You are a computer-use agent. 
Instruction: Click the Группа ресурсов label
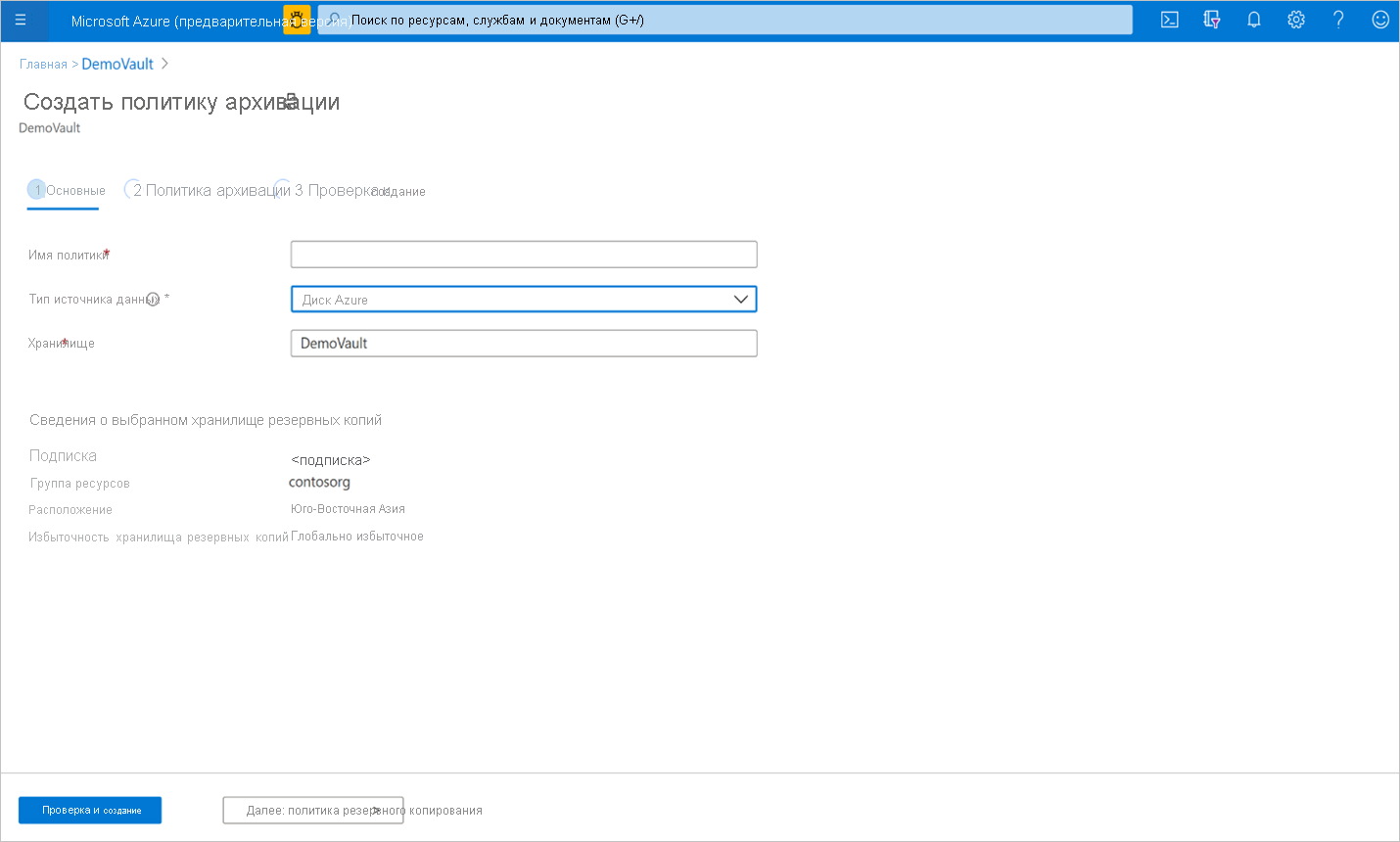coord(80,484)
